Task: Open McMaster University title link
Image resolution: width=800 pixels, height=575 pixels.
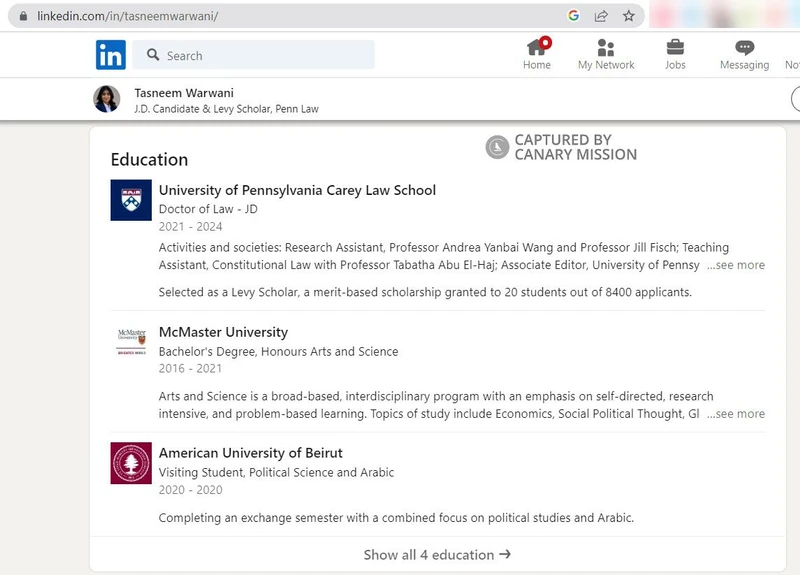Action: pos(223,332)
